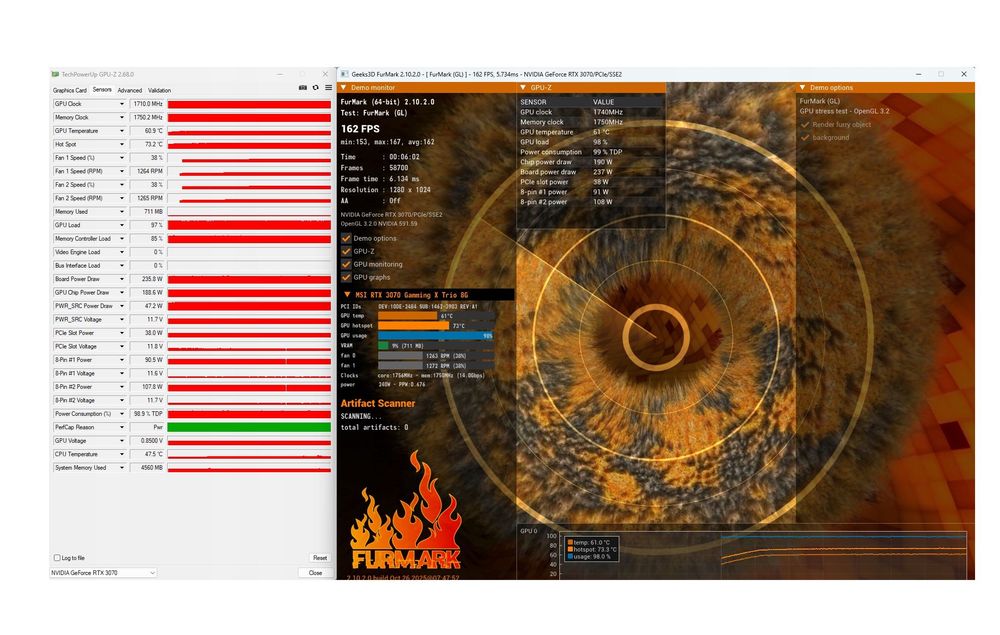Close the FurMark window with the X
The height and width of the screenshot is (635, 1000).
964,75
